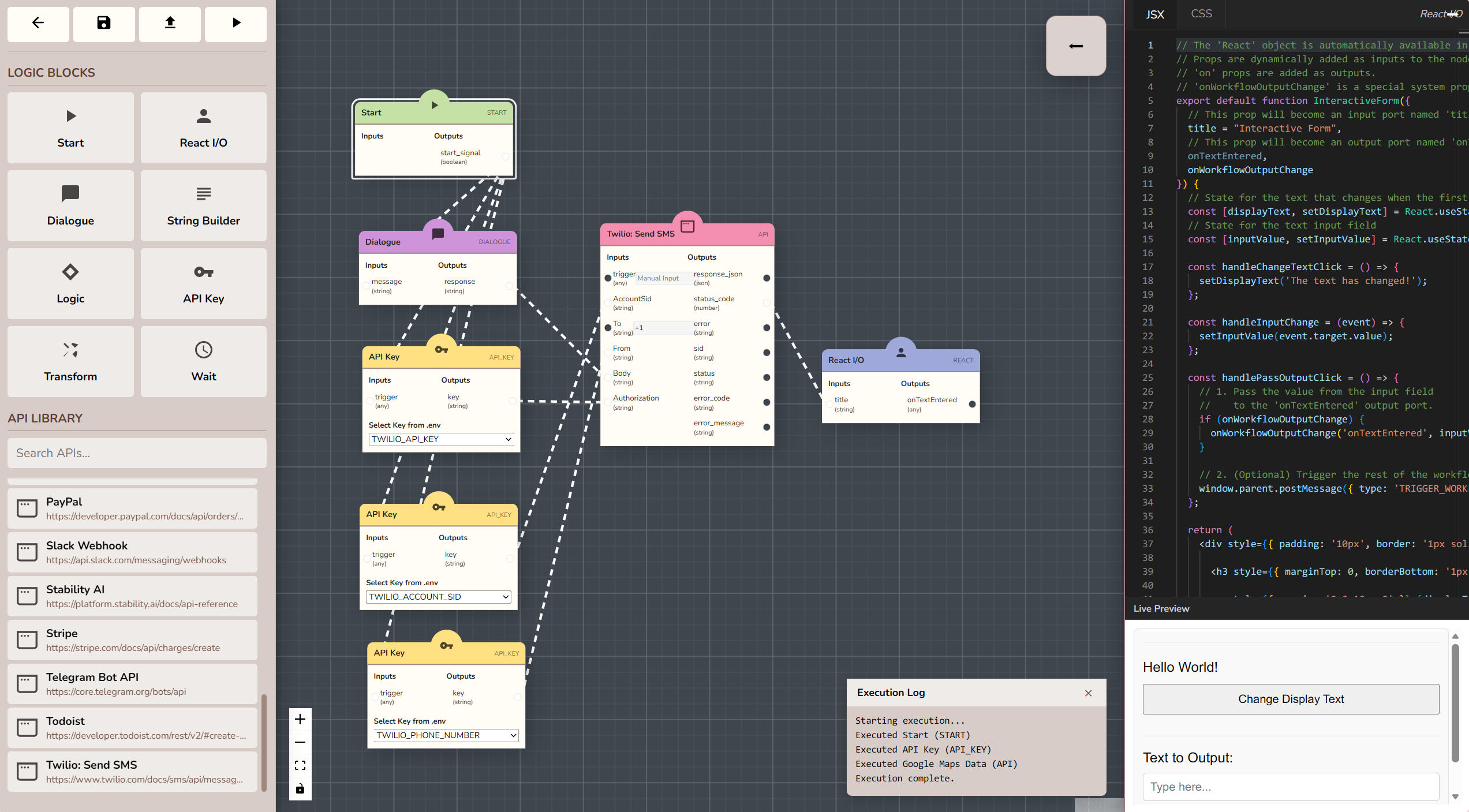Add a Dialogue logic block
This screenshot has width=1469, height=812.
pos(70,205)
